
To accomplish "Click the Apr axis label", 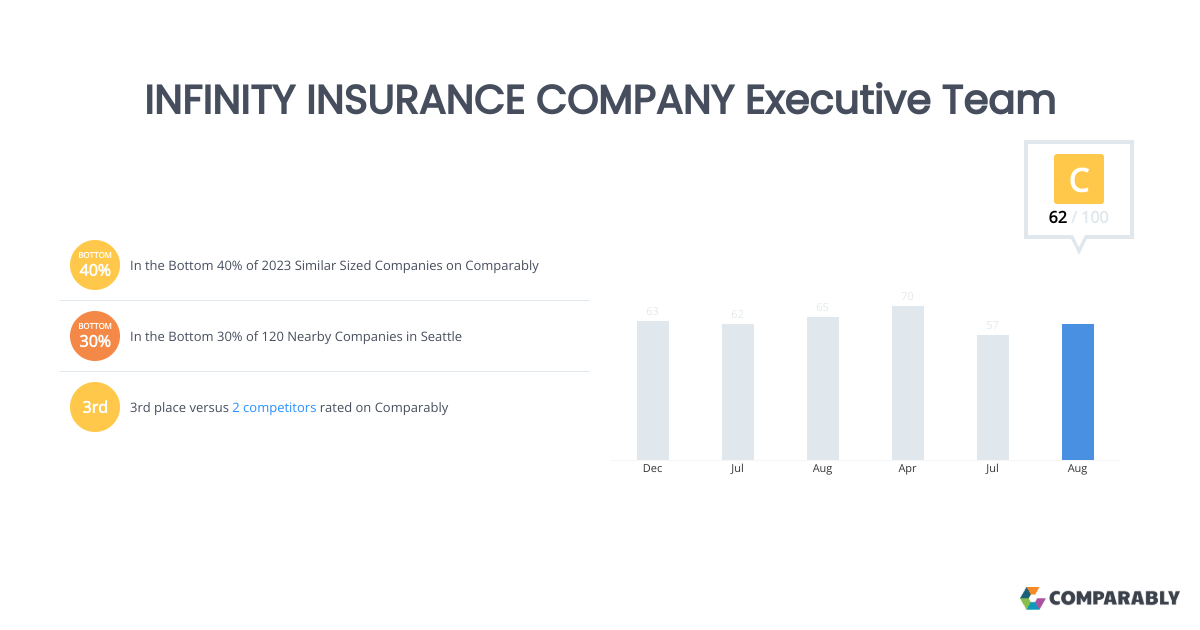I will [x=908, y=468].
